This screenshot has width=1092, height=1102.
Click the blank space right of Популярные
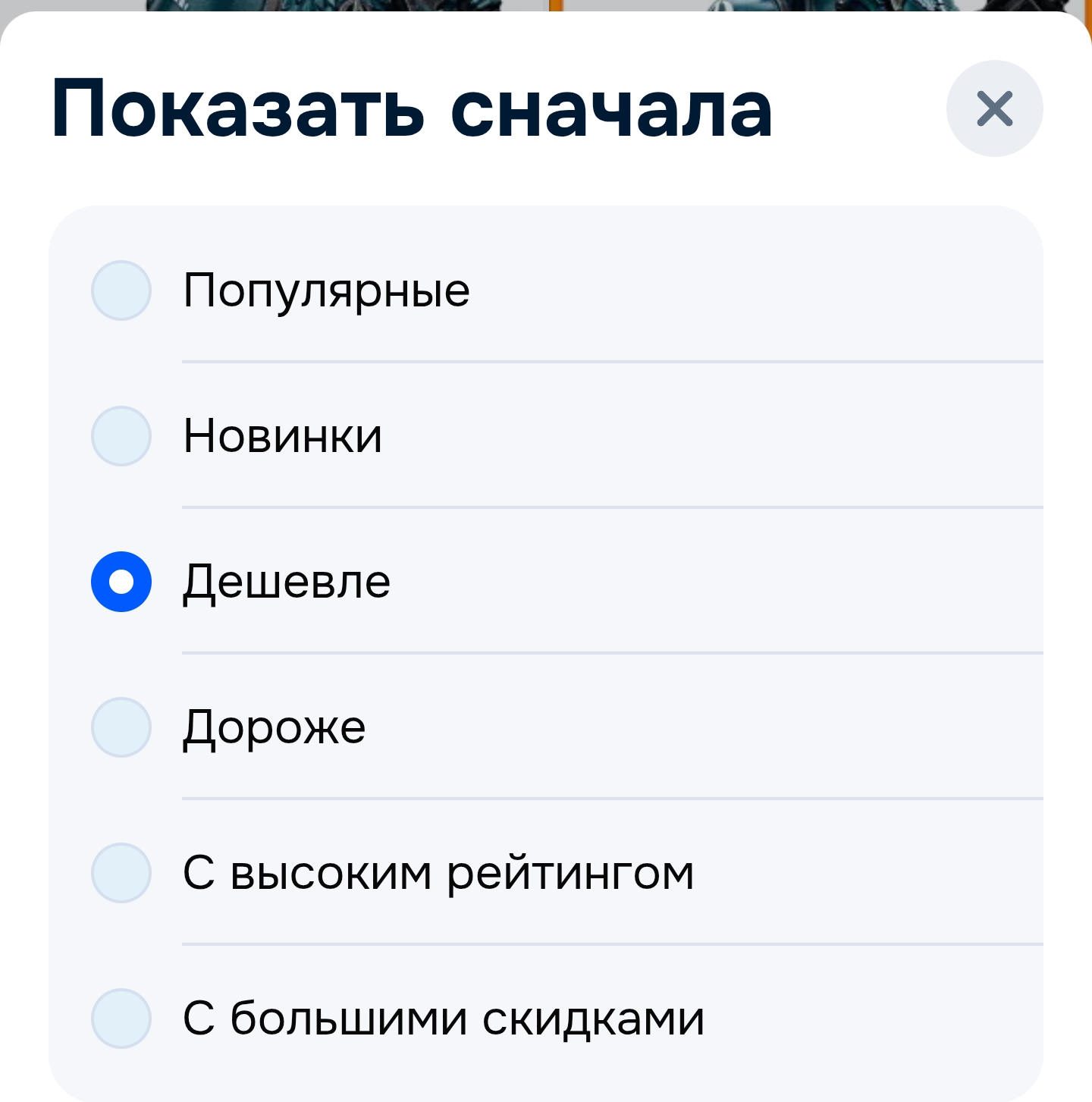click(x=758, y=290)
